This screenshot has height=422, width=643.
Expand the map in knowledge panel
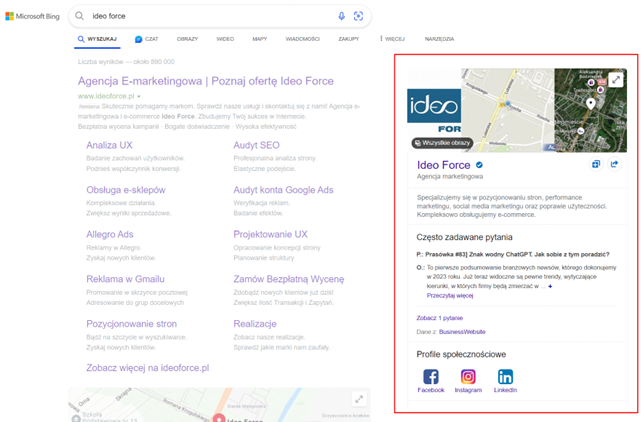click(617, 80)
